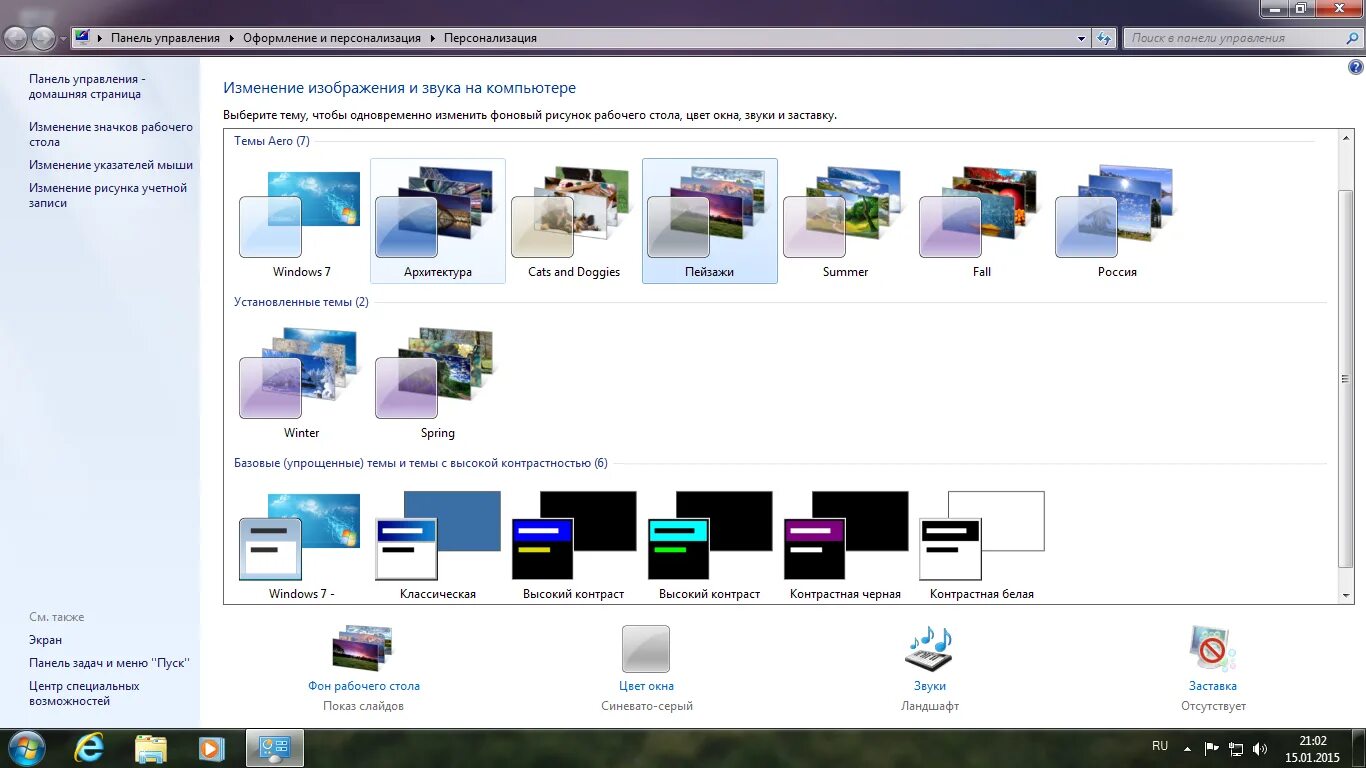Viewport: 1366px width, 768px height.
Task: Open Фон рабочего стола slideshow icon
Action: 362,648
